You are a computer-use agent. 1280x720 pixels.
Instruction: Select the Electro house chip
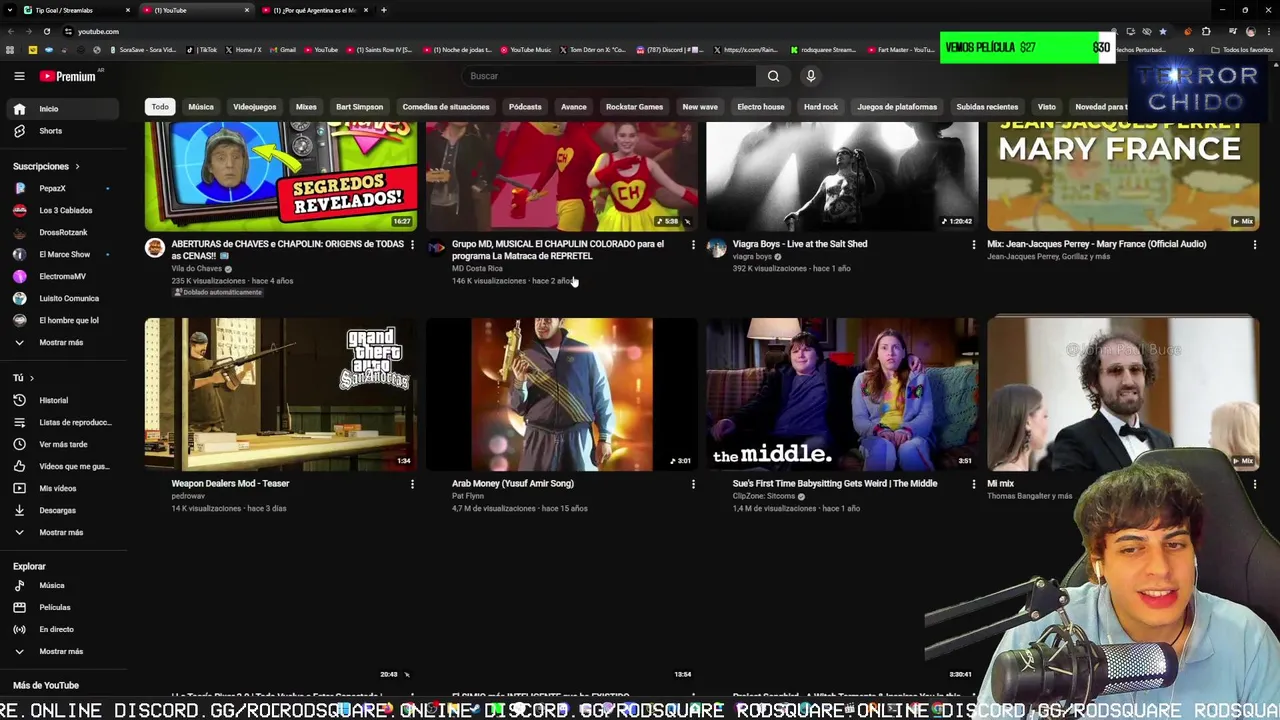click(761, 107)
